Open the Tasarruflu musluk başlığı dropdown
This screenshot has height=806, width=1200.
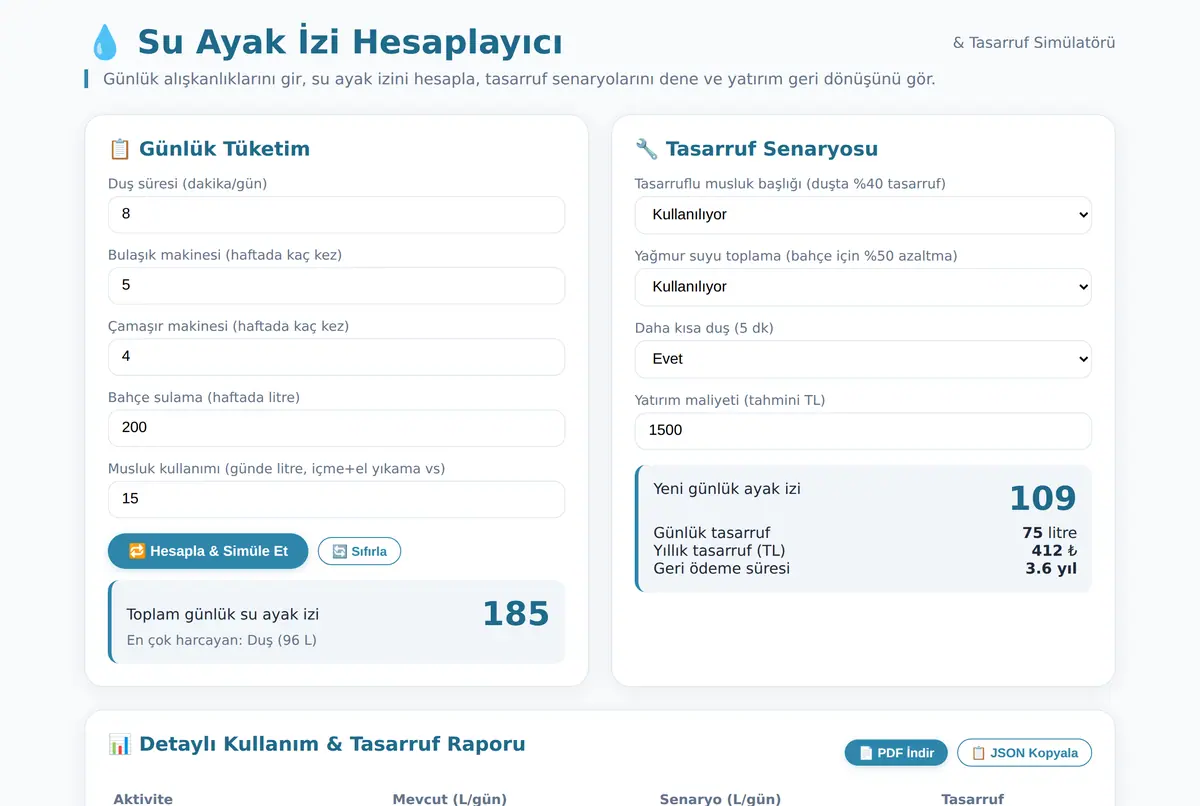[863, 215]
